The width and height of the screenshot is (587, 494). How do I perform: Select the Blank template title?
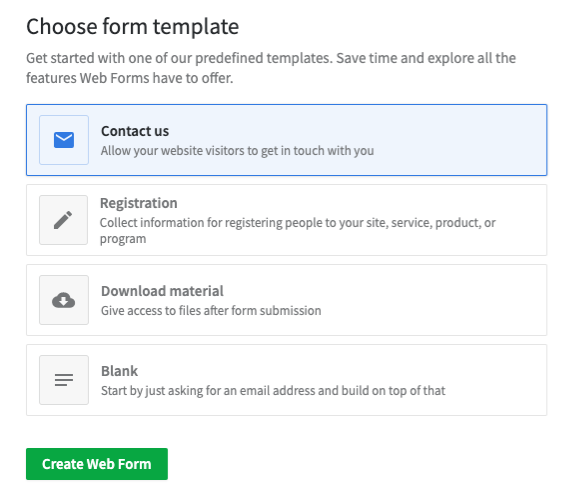pos(119,371)
